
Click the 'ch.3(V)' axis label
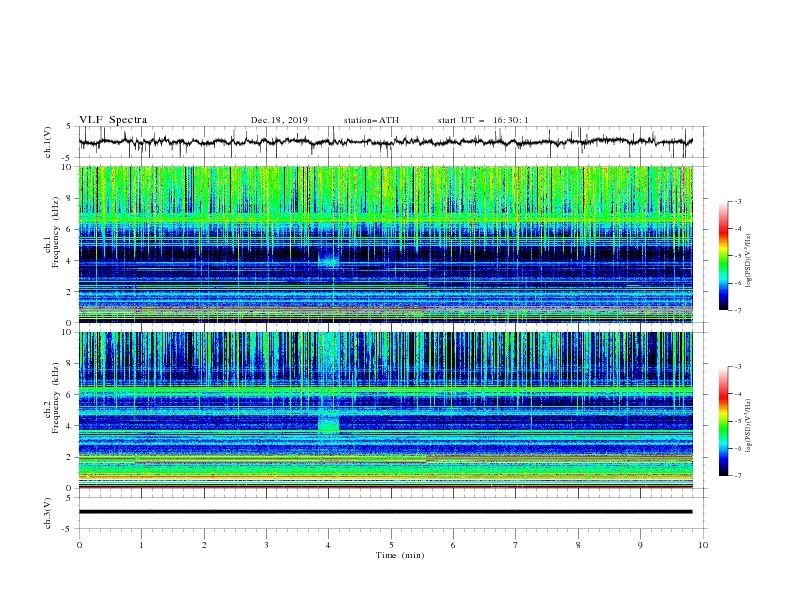tap(48, 513)
